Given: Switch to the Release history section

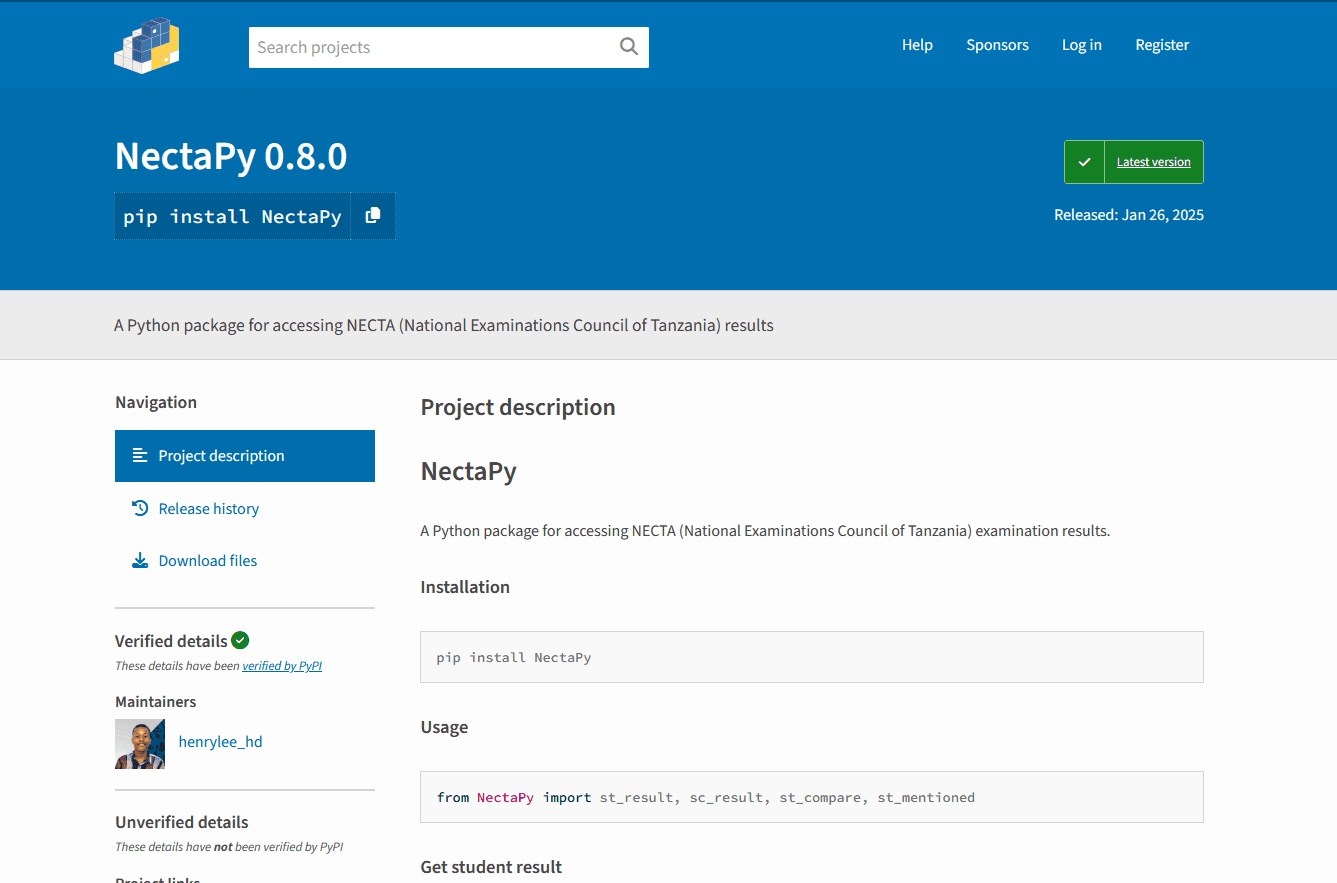Looking at the screenshot, I should tap(208, 508).
